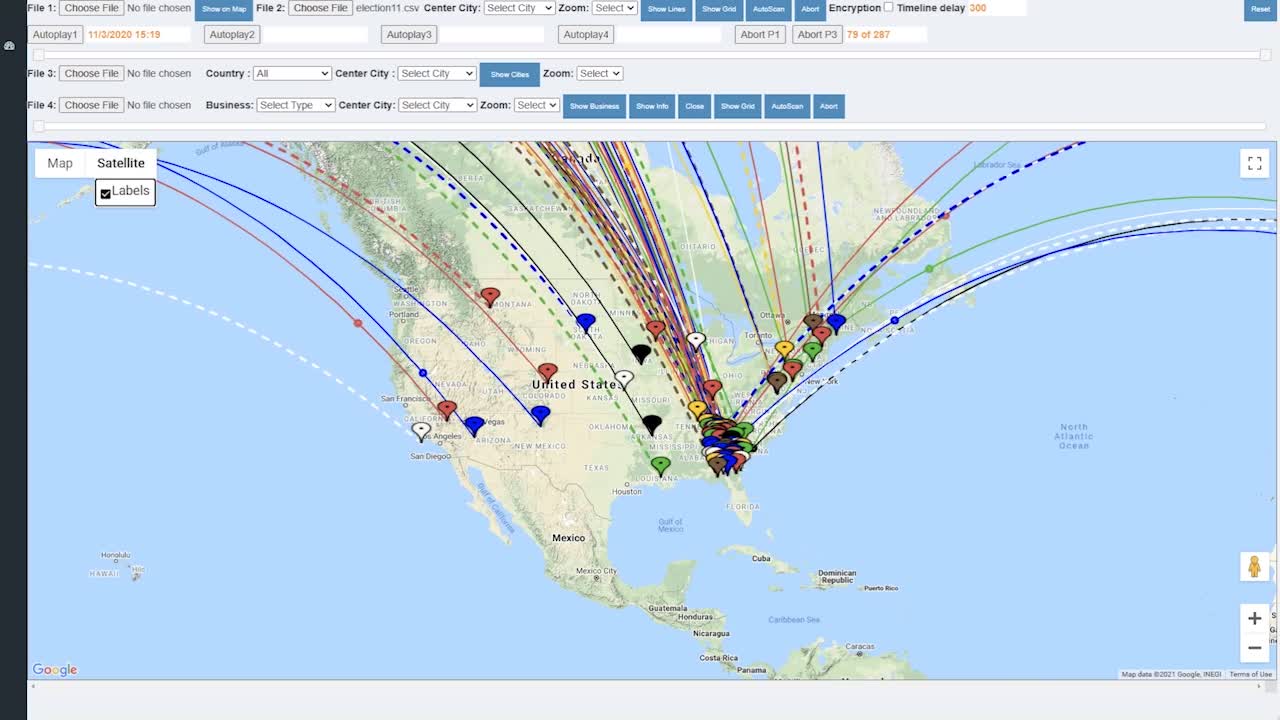The image size is (1280, 720).
Task: Choose a file for File 2
Action: (321, 8)
